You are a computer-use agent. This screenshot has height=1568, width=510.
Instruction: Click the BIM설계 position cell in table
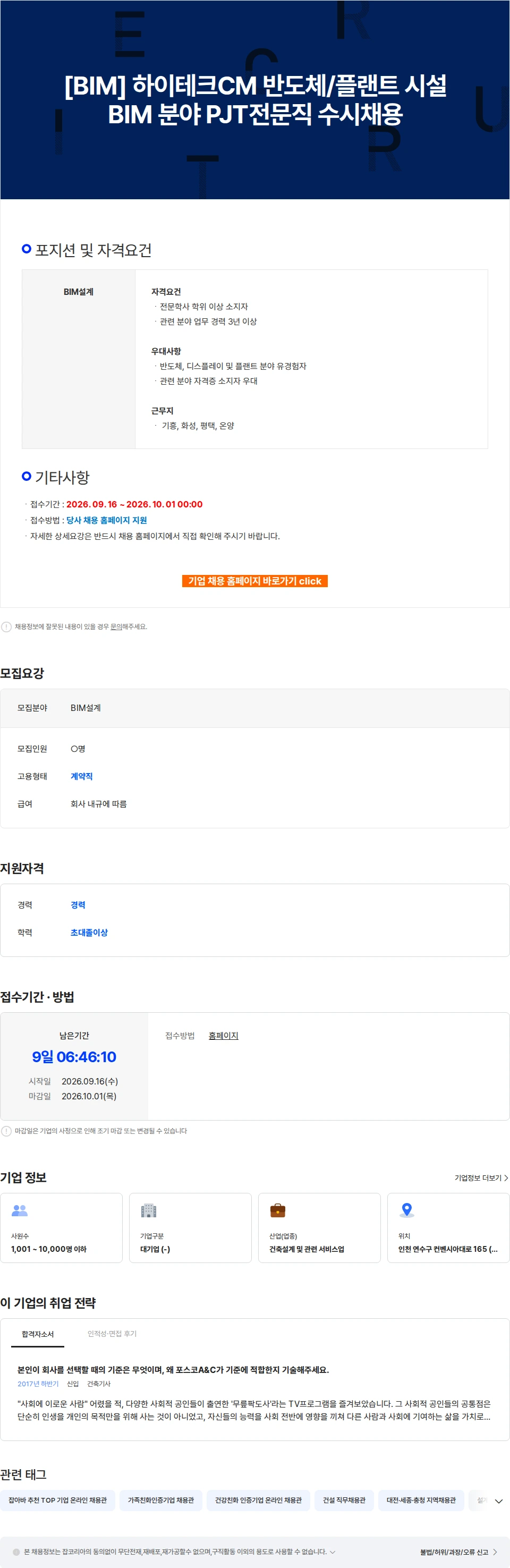79,359
